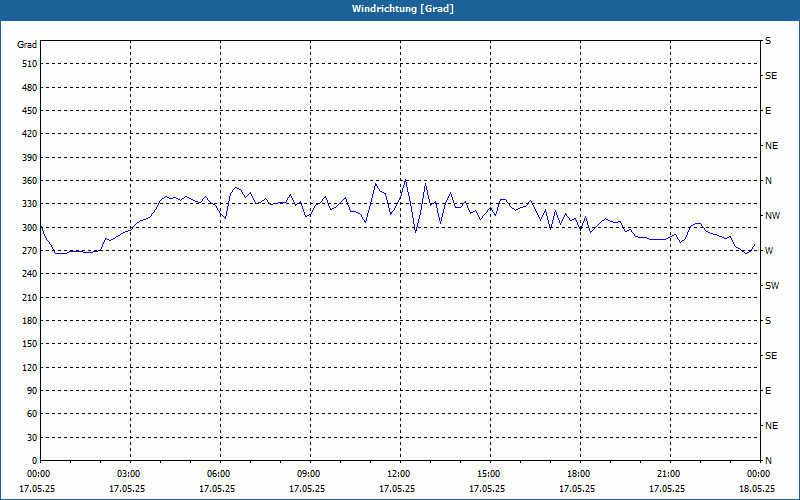Select the 450 y-axis value
The image size is (800, 500).
(x=30, y=111)
